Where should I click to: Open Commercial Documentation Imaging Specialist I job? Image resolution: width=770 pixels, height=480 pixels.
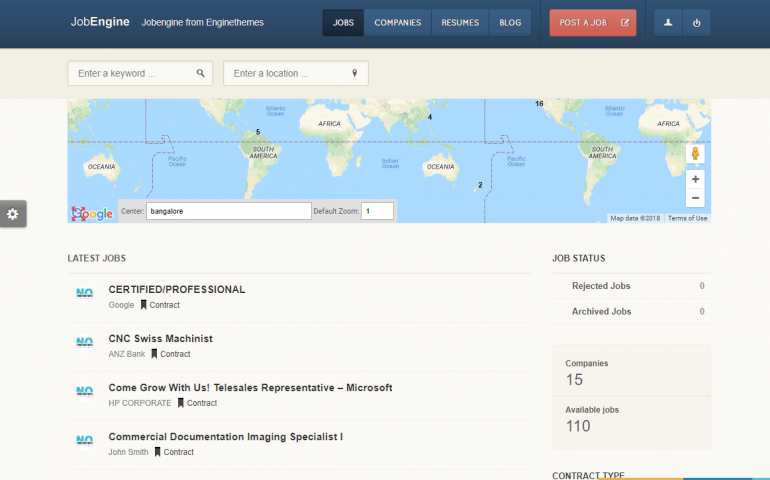click(x=225, y=437)
